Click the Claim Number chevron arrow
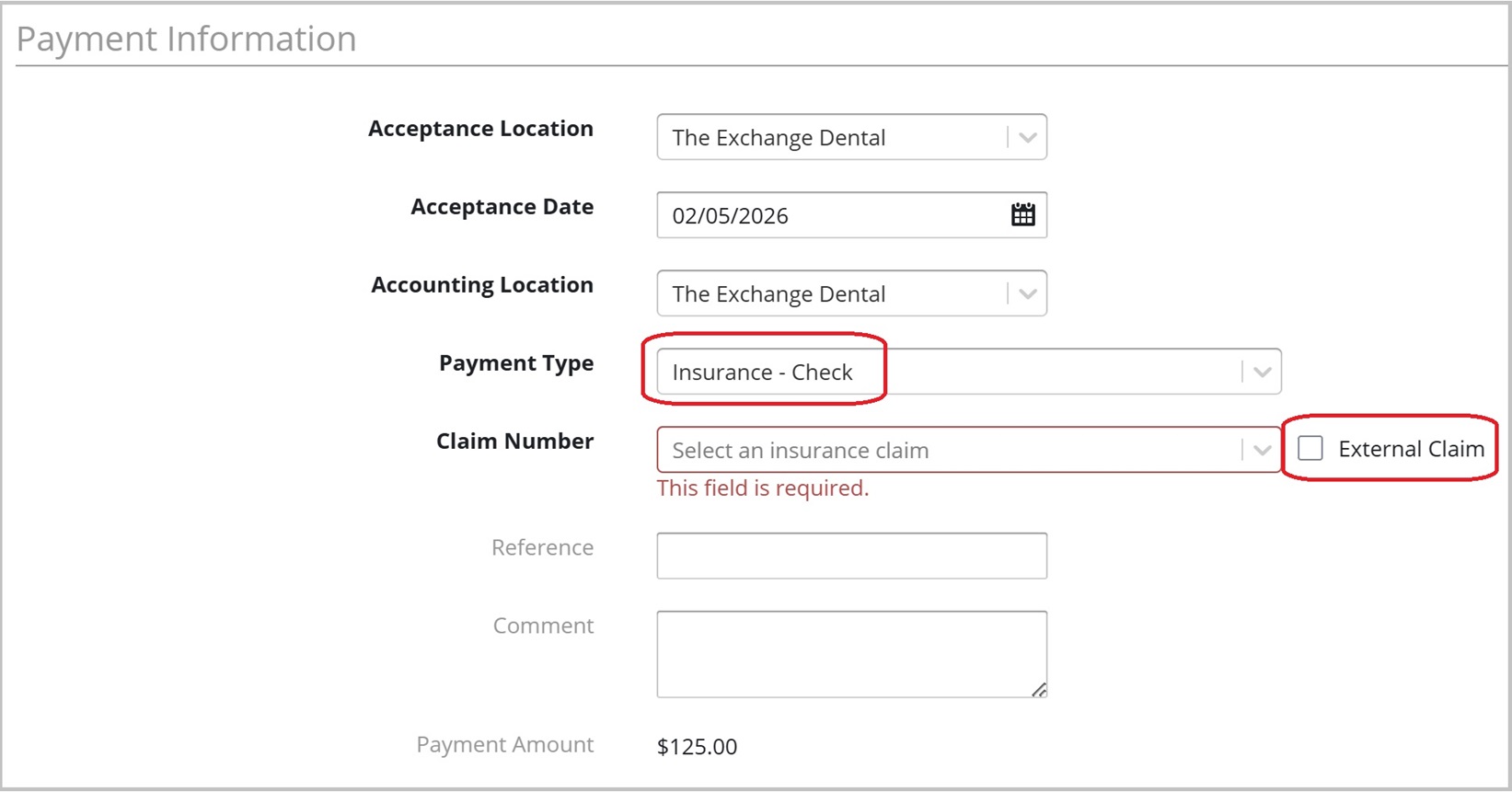The width and height of the screenshot is (1512, 792). point(1262,451)
